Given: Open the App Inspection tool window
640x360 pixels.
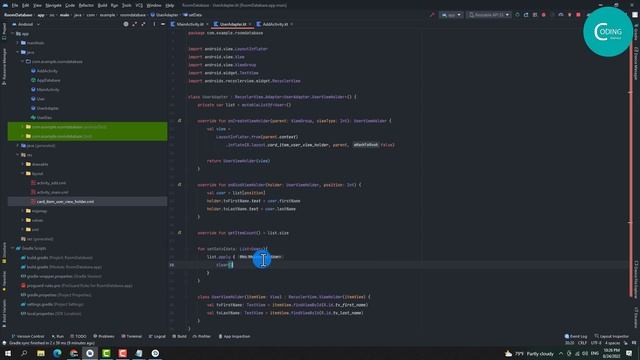Looking at the screenshot, I should pos(234,336).
